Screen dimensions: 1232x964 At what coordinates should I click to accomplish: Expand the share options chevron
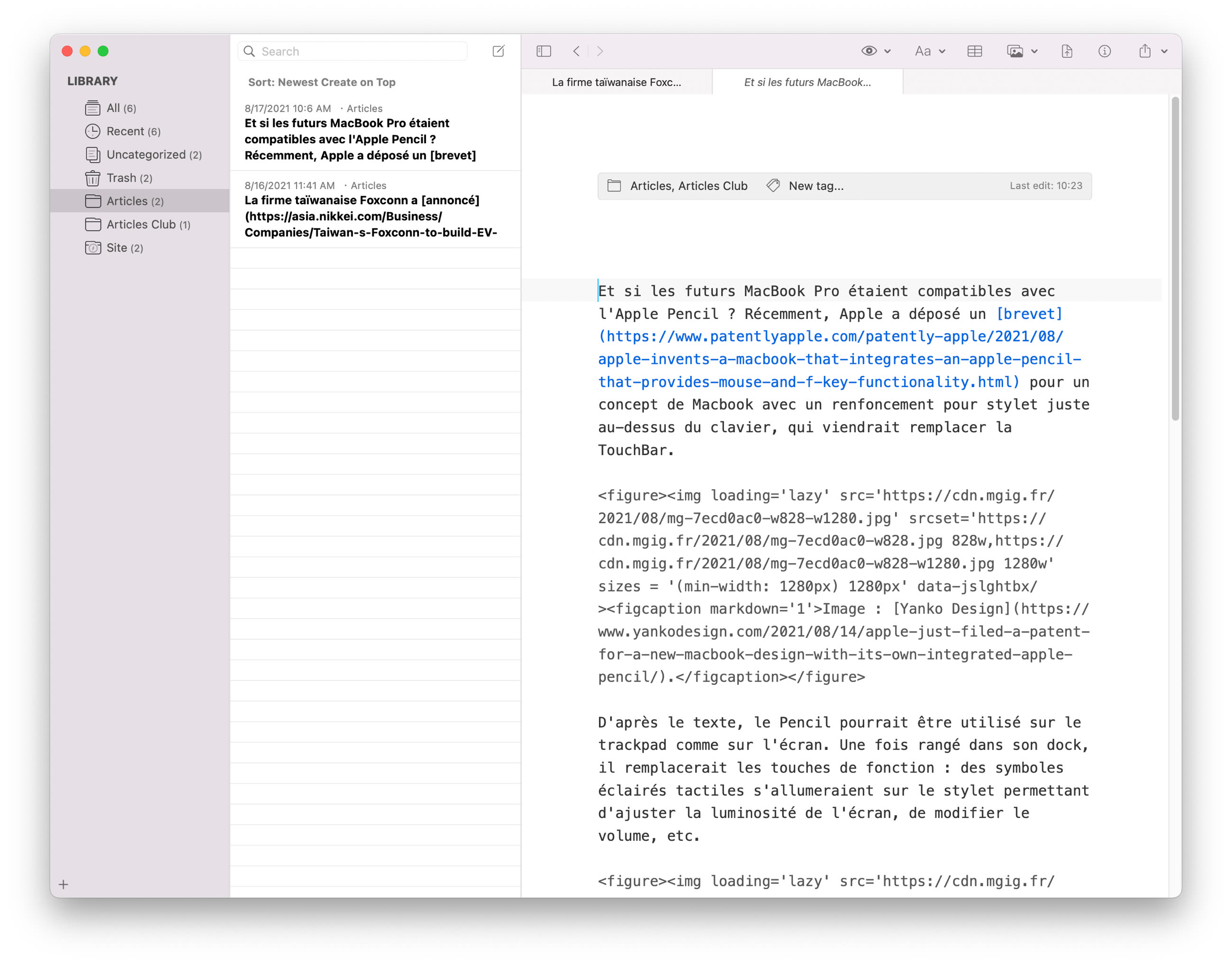[x=1164, y=51]
